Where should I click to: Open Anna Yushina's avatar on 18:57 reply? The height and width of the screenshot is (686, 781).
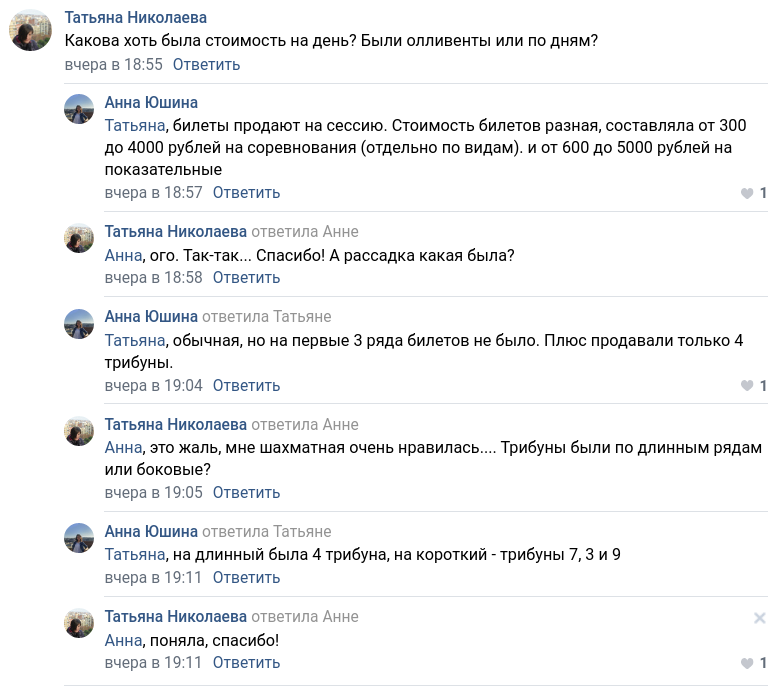[x=79, y=109]
